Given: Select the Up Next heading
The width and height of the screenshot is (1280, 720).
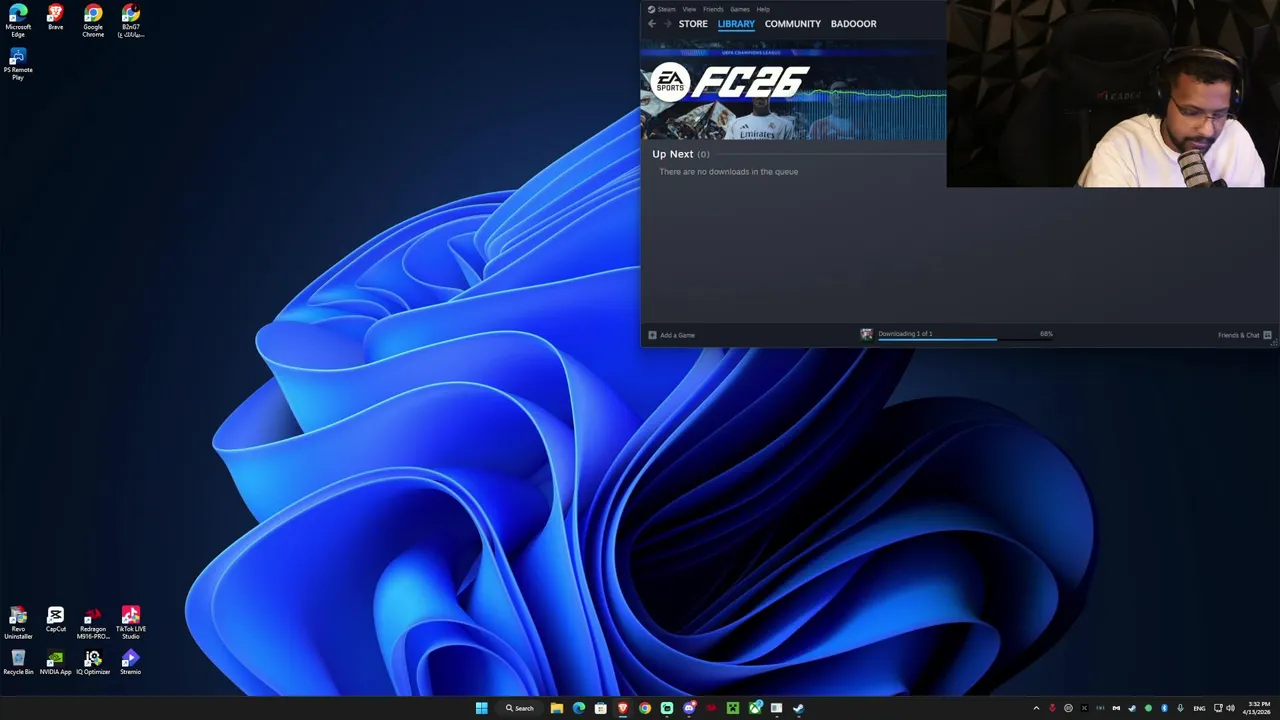Looking at the screenshot, I should click(672, 154).
